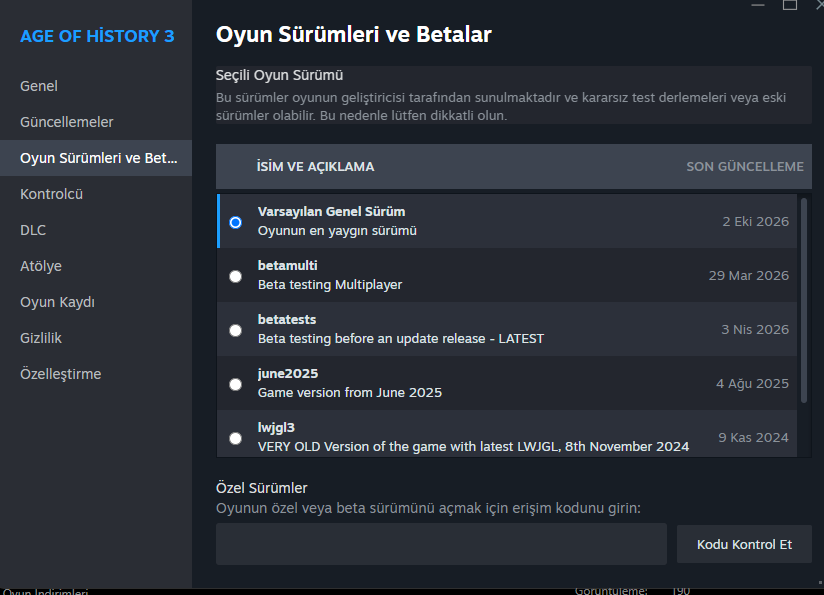This screenshot has width=824, height=595.
Task: Choose the betatests beta version radio button
Action: [235, 331]
